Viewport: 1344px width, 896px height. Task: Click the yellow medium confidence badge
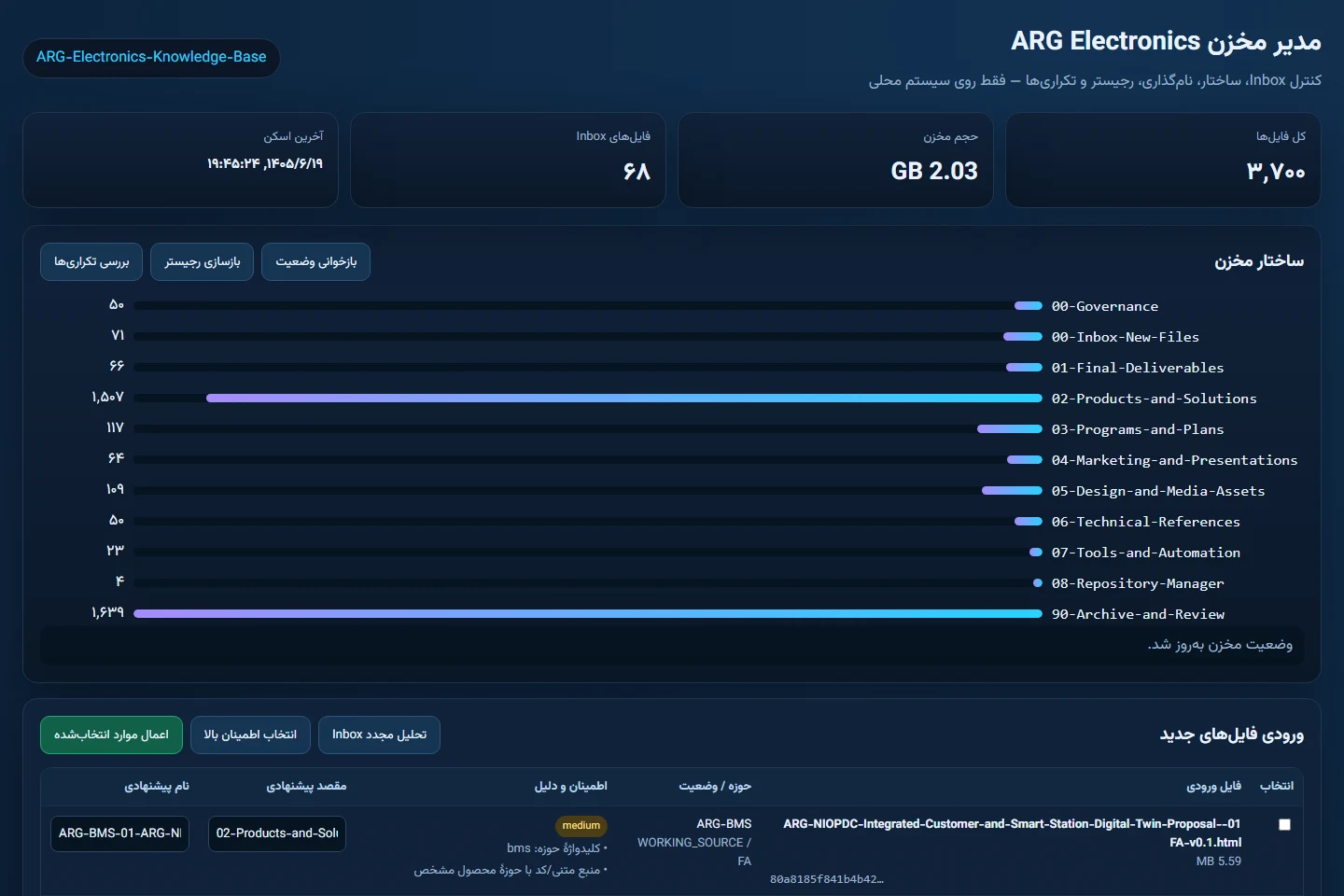[x=581, y=826]
